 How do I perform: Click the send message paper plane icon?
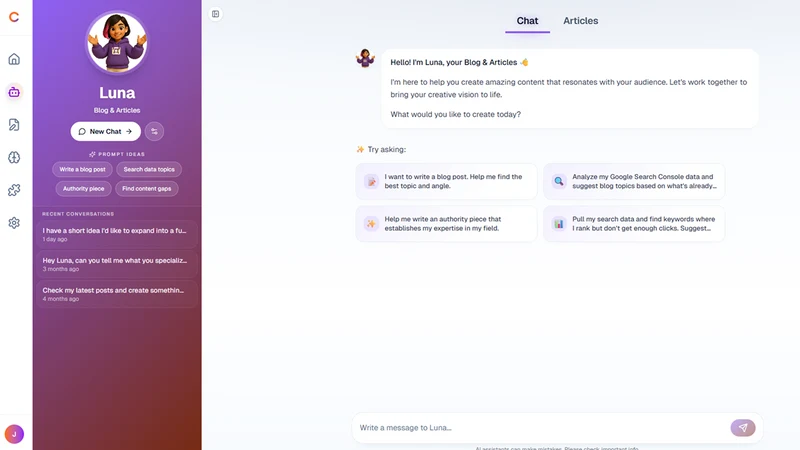pos(743,428)
